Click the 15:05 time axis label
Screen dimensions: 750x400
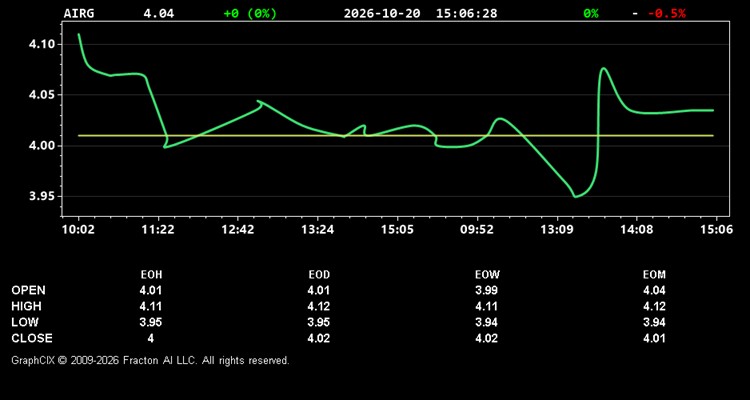397,230
